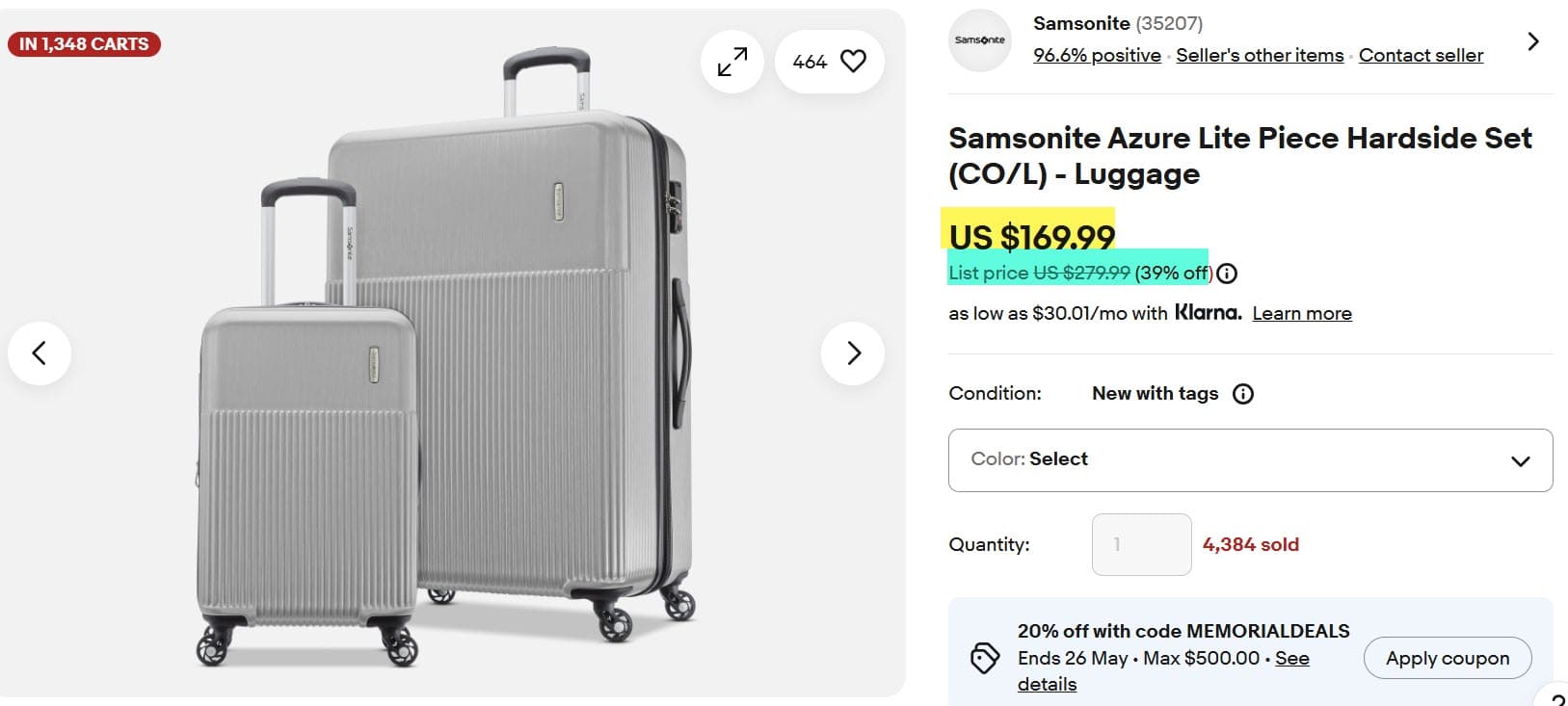Open Seller's other items link
1568x706 pixels.
(x=1260, y=56)
